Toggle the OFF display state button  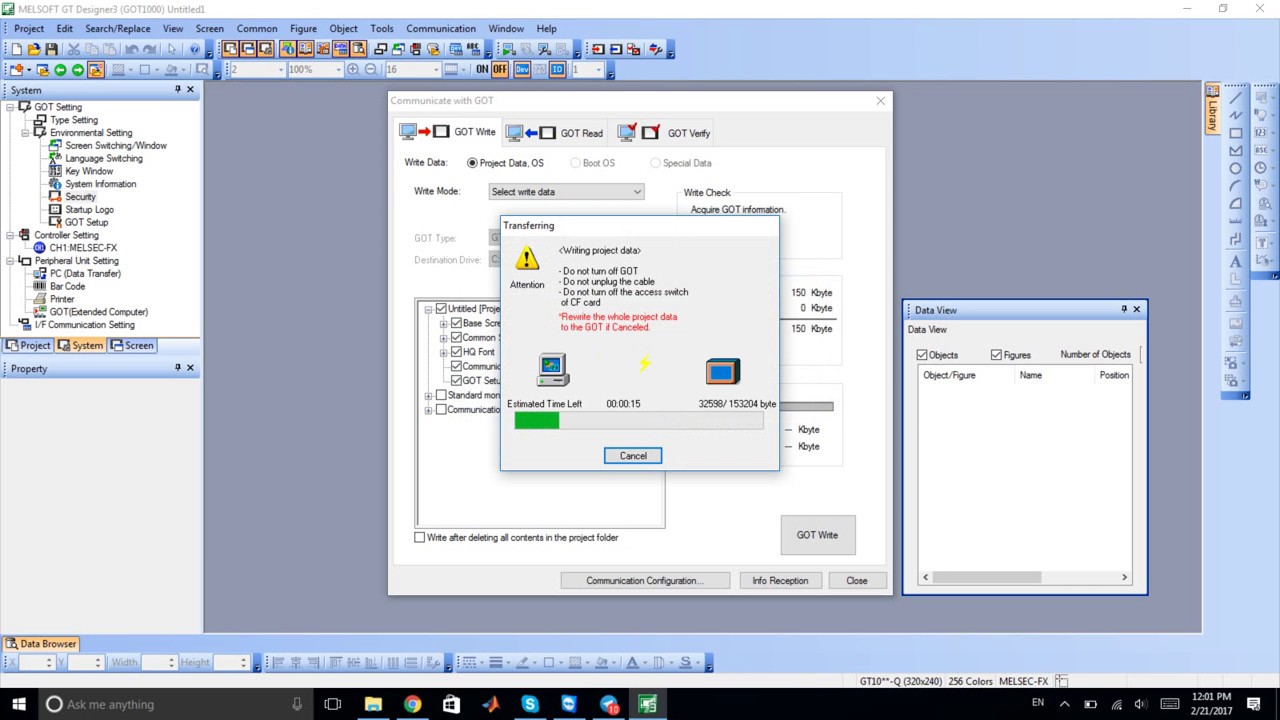(x=500, y=70)
